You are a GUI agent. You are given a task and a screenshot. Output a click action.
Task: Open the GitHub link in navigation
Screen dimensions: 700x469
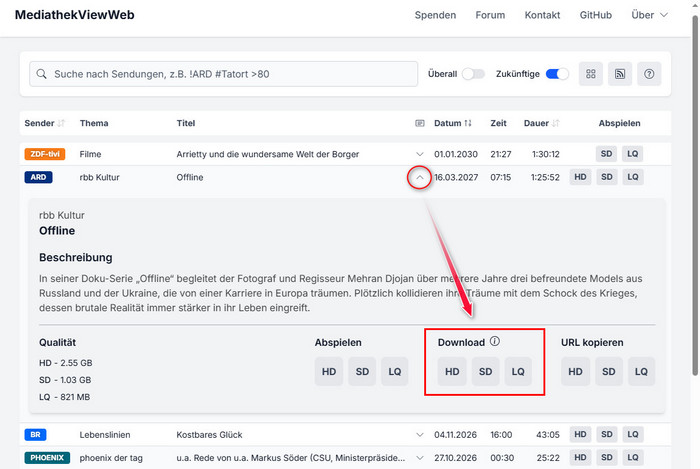(596, 15)
